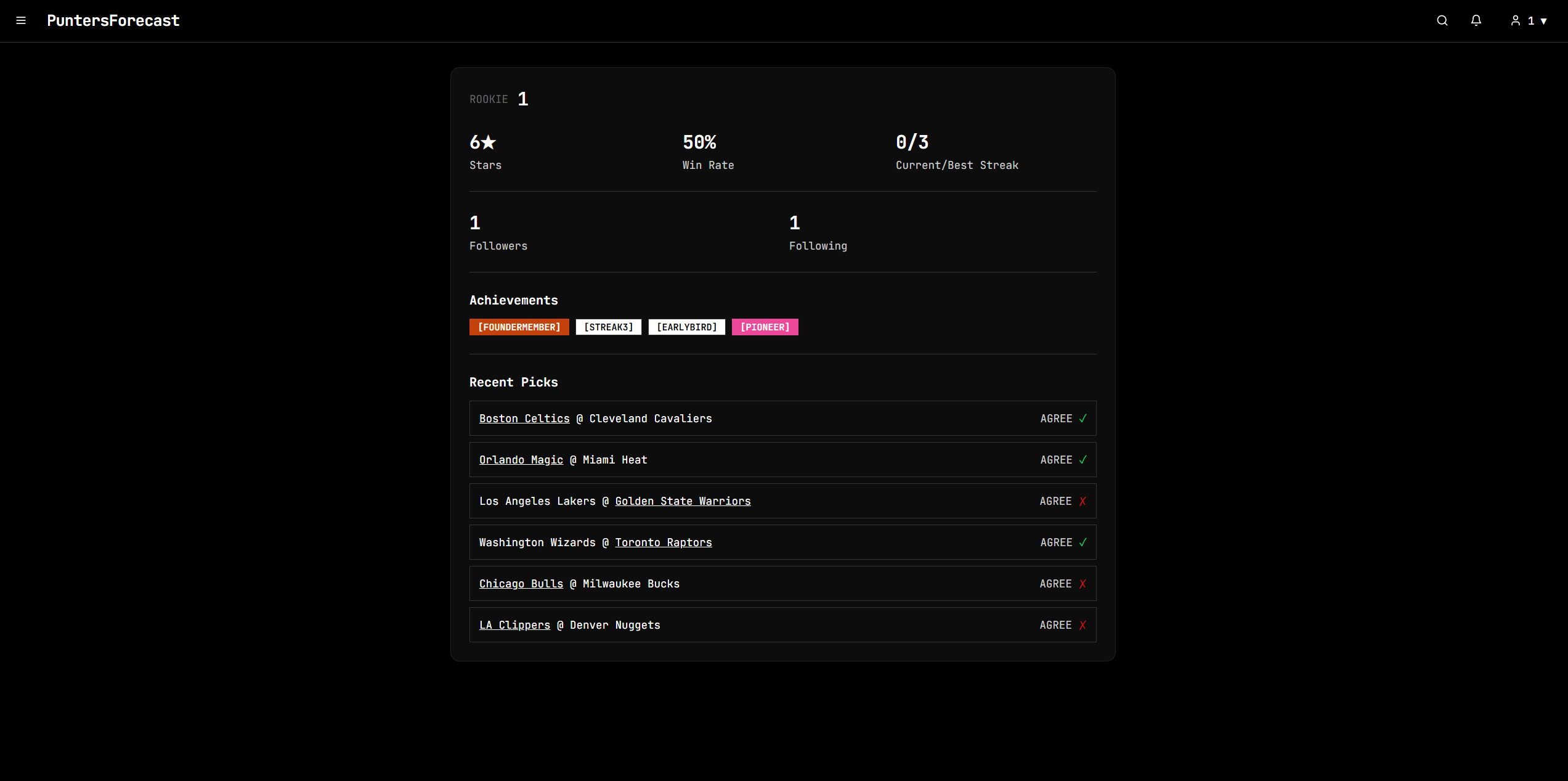Open the Boston Celtics link
This screenshot has height=781, width=1568.
[524, 419]
